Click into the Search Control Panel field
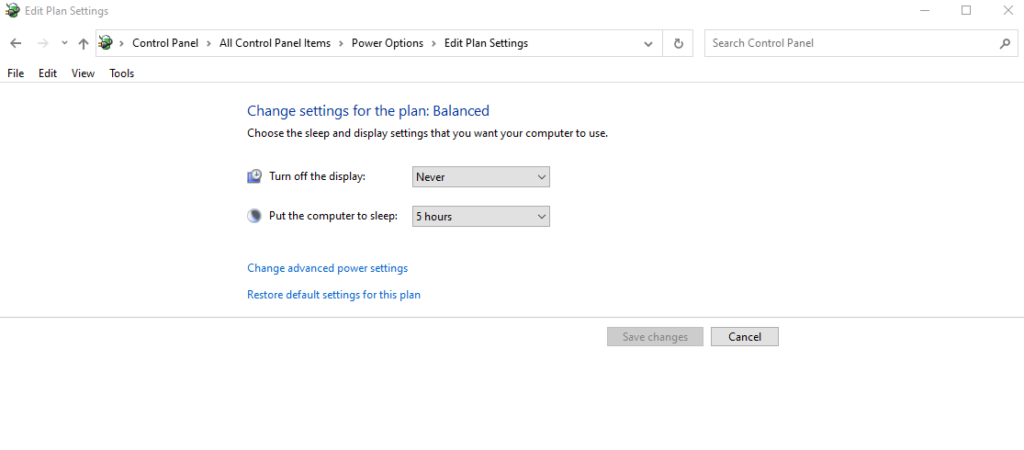1024x450 pixels. coord(850,44)
